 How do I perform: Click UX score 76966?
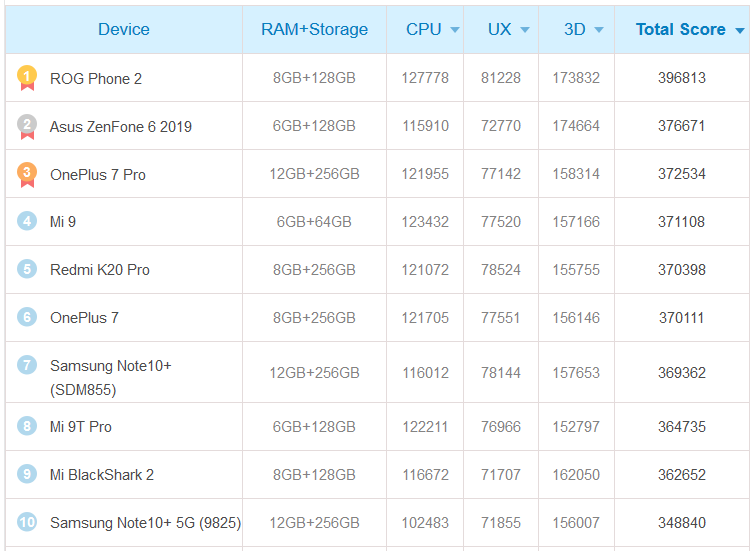coord(501,427)
